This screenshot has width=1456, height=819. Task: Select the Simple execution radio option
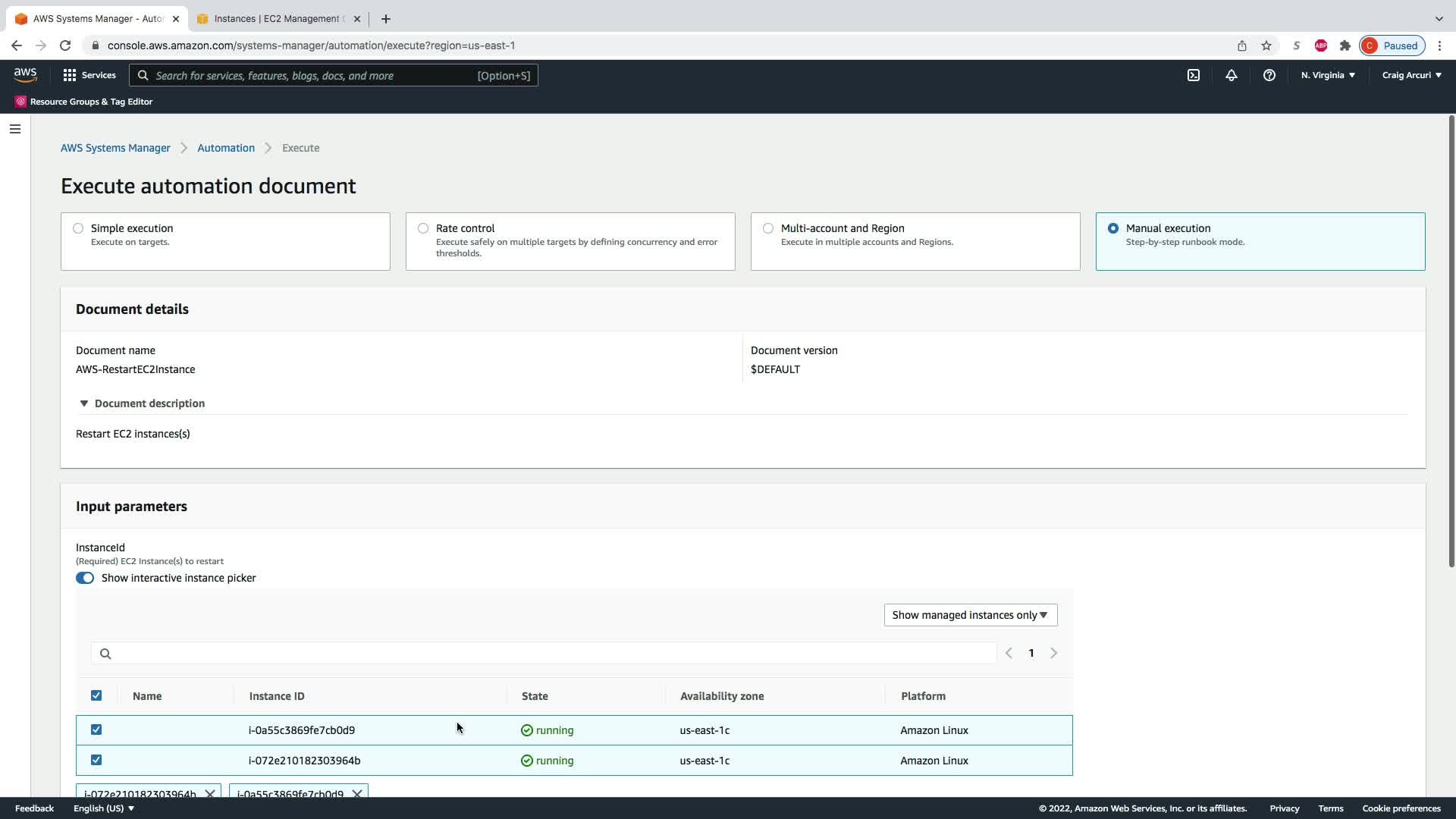pyautogui.click(x=78, y=228)
